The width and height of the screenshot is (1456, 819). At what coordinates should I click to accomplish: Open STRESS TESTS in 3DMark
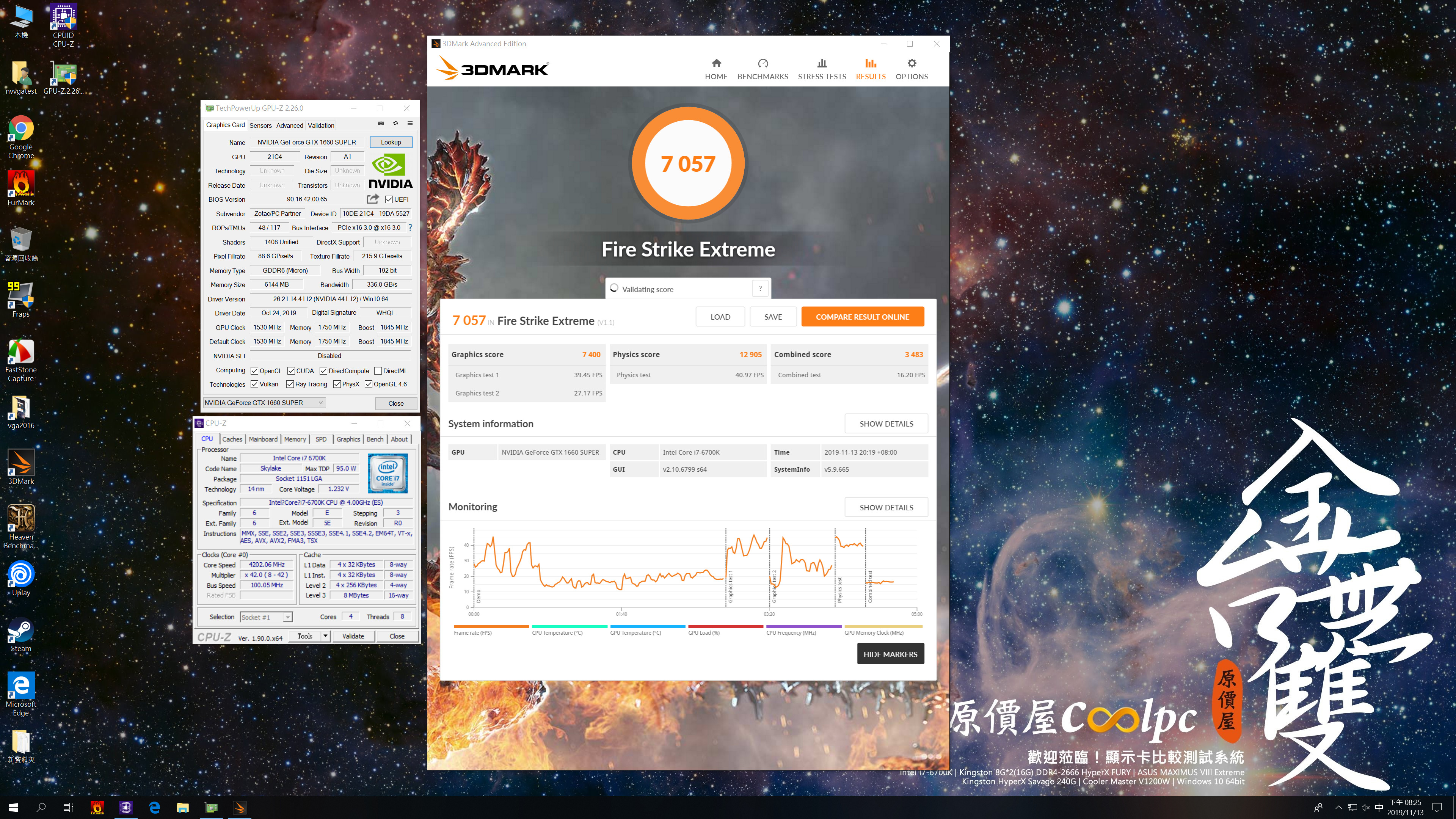[x=822, y=69]
